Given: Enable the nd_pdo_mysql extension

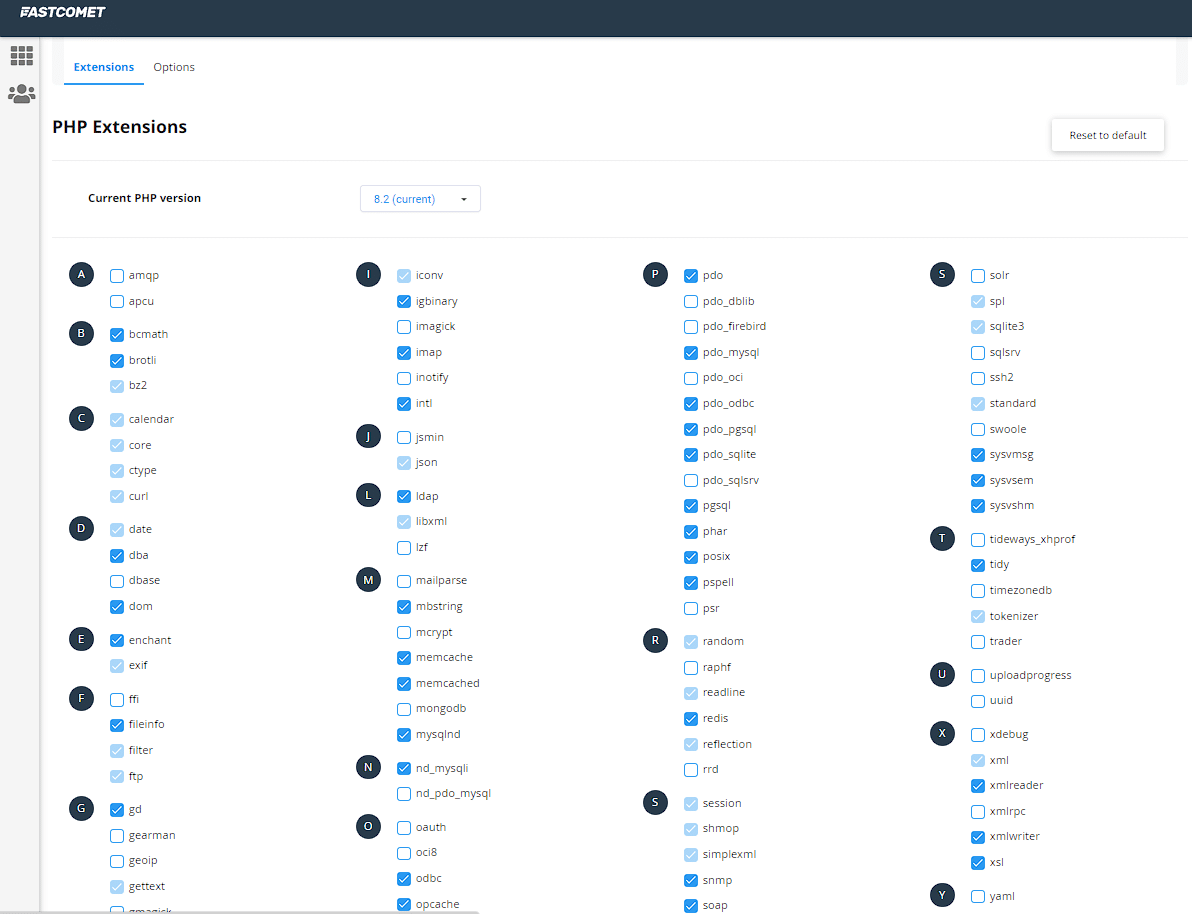Looking at the screenshot, I should (x=404, y=794).
